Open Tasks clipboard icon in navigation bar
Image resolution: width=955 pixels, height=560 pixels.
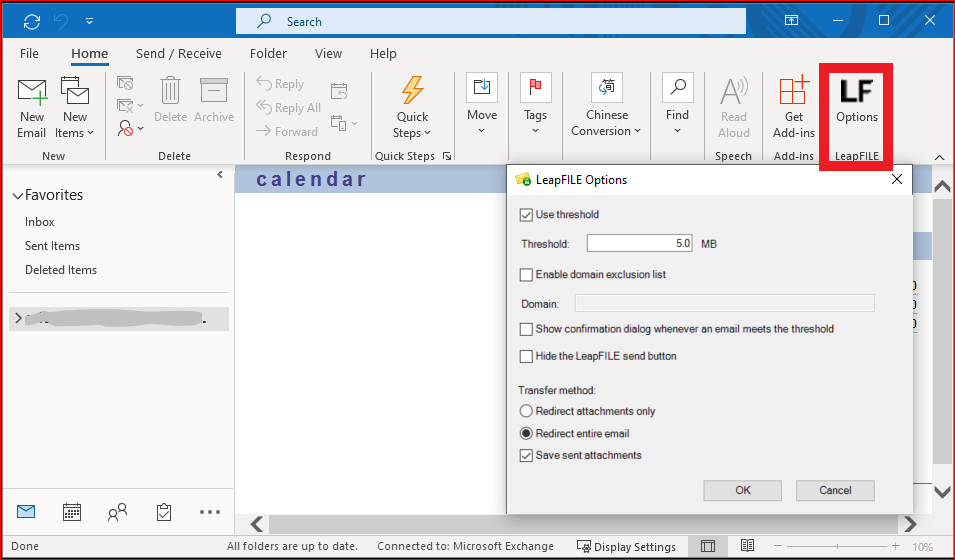point(164,512)
